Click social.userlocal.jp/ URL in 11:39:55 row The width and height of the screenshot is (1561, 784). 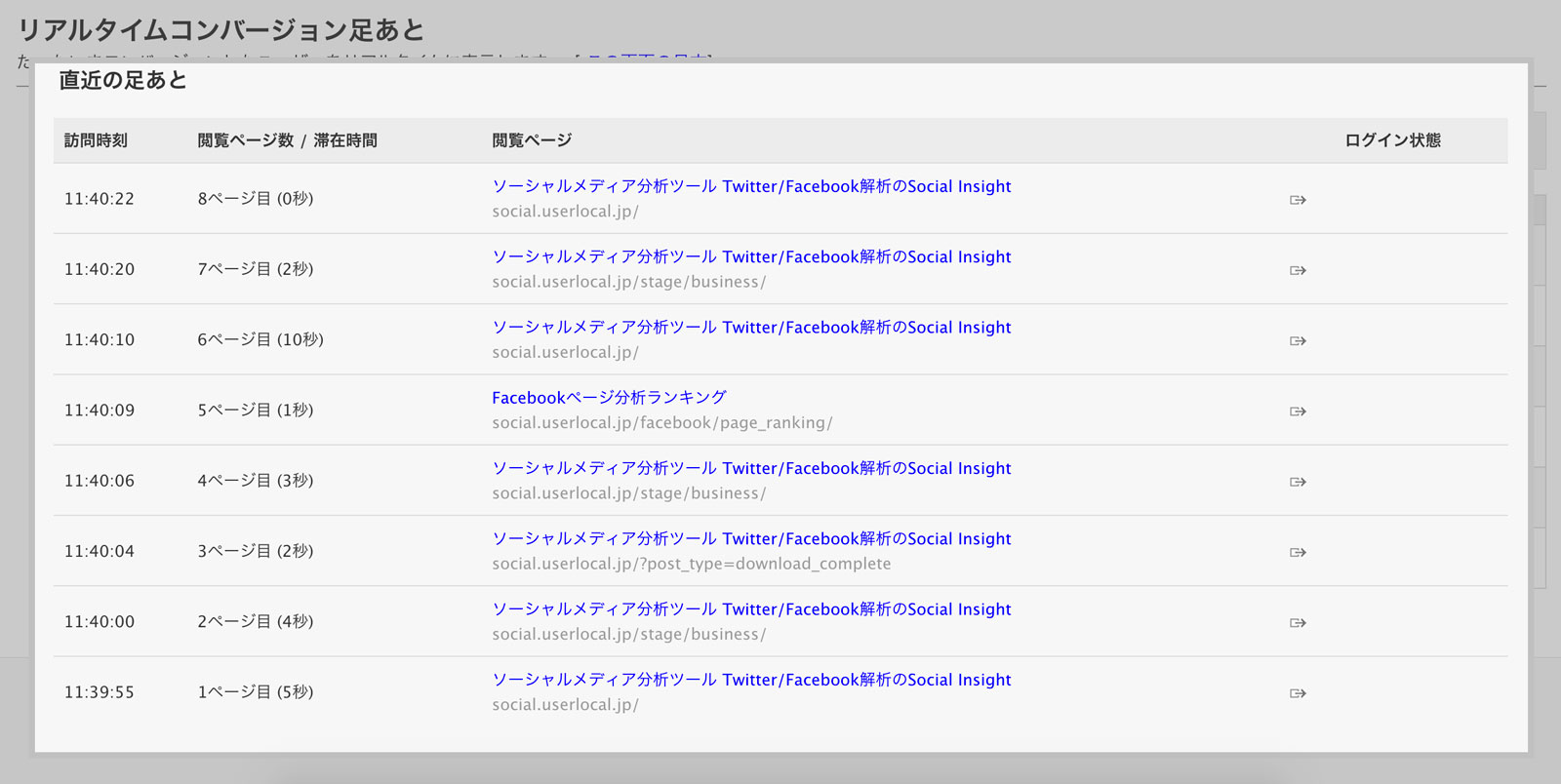pos(565,705)
